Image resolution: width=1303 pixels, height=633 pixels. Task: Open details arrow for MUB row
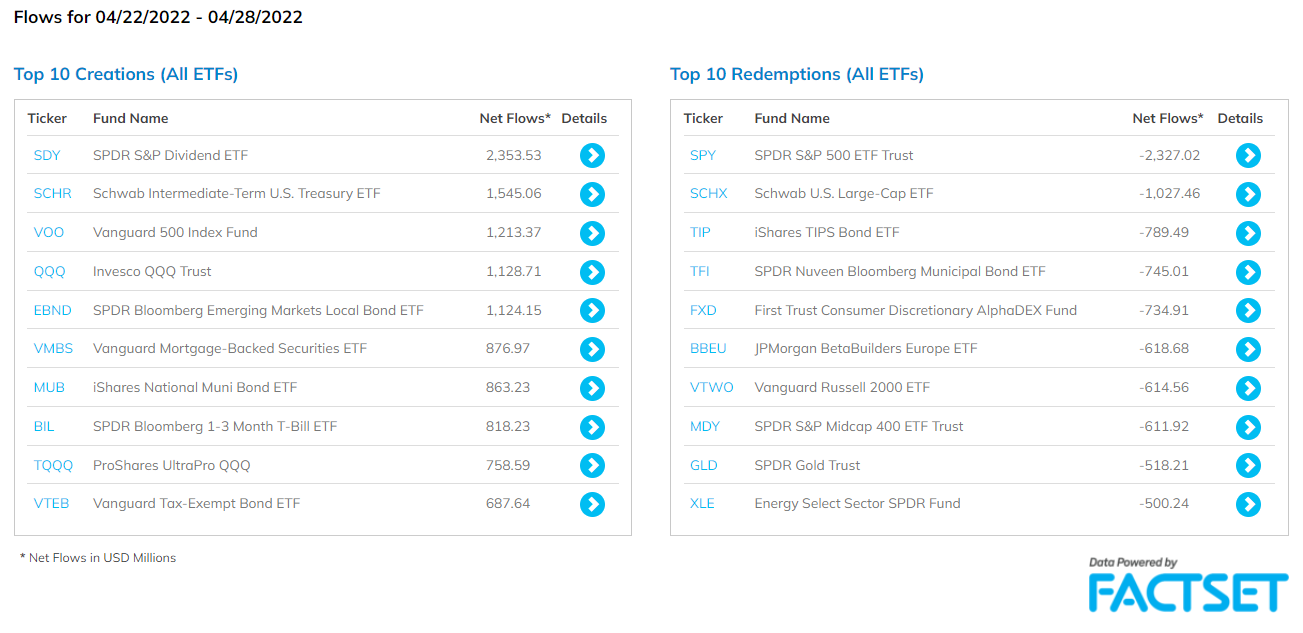(593, 388)
